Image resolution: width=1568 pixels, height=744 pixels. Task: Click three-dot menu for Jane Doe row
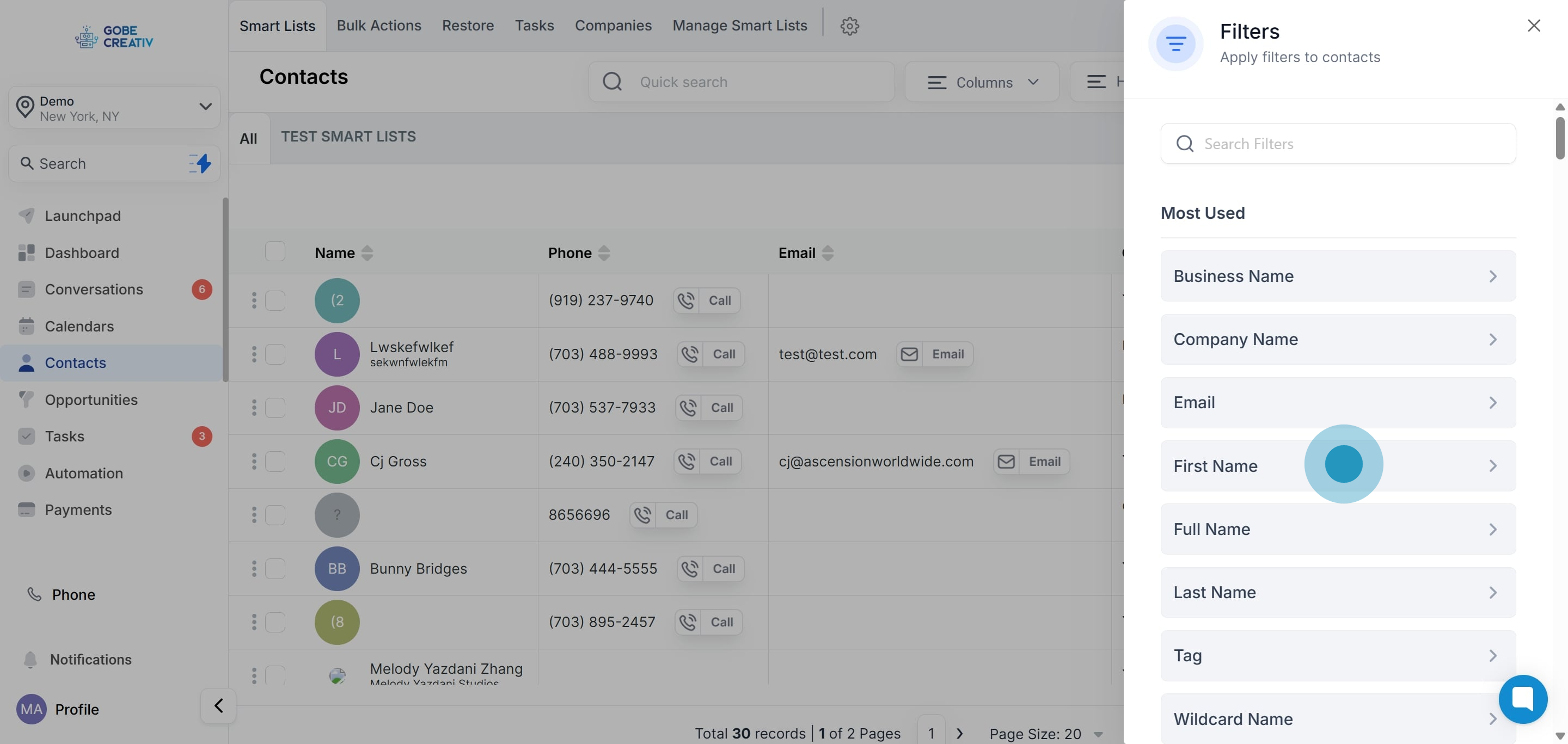pyautogui.click(x=254, y=408)
